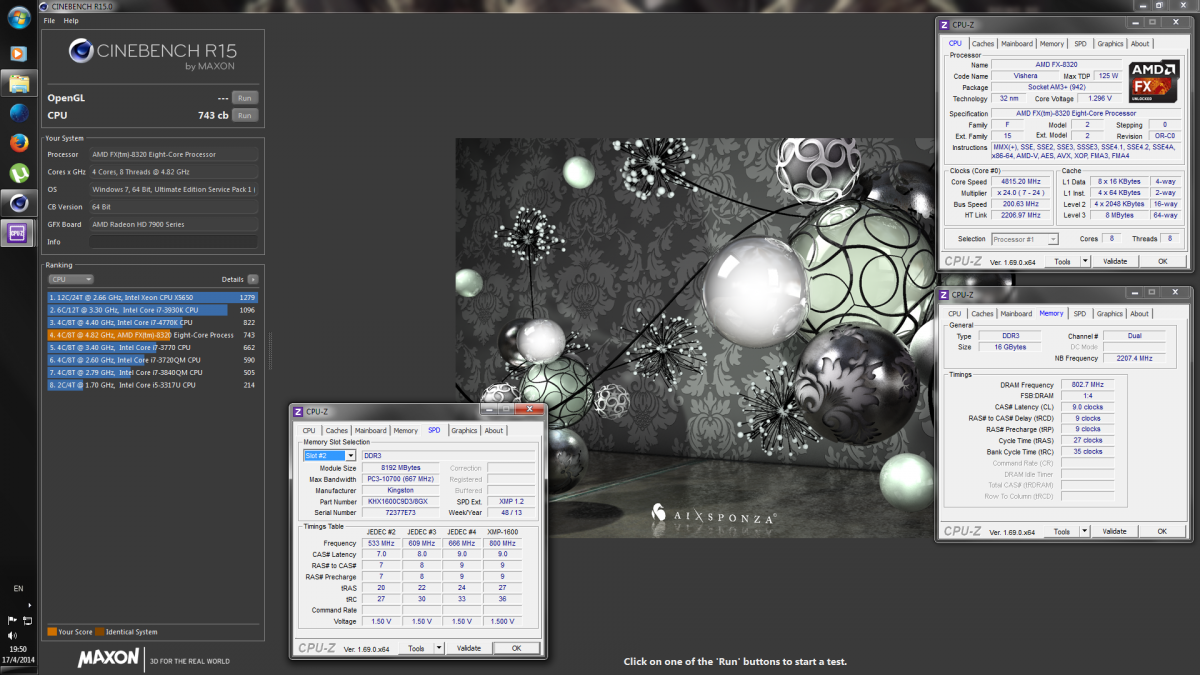Click Validate in the CPU-Z processor window
This screenshot has width=1200, height=675.
1114,261
